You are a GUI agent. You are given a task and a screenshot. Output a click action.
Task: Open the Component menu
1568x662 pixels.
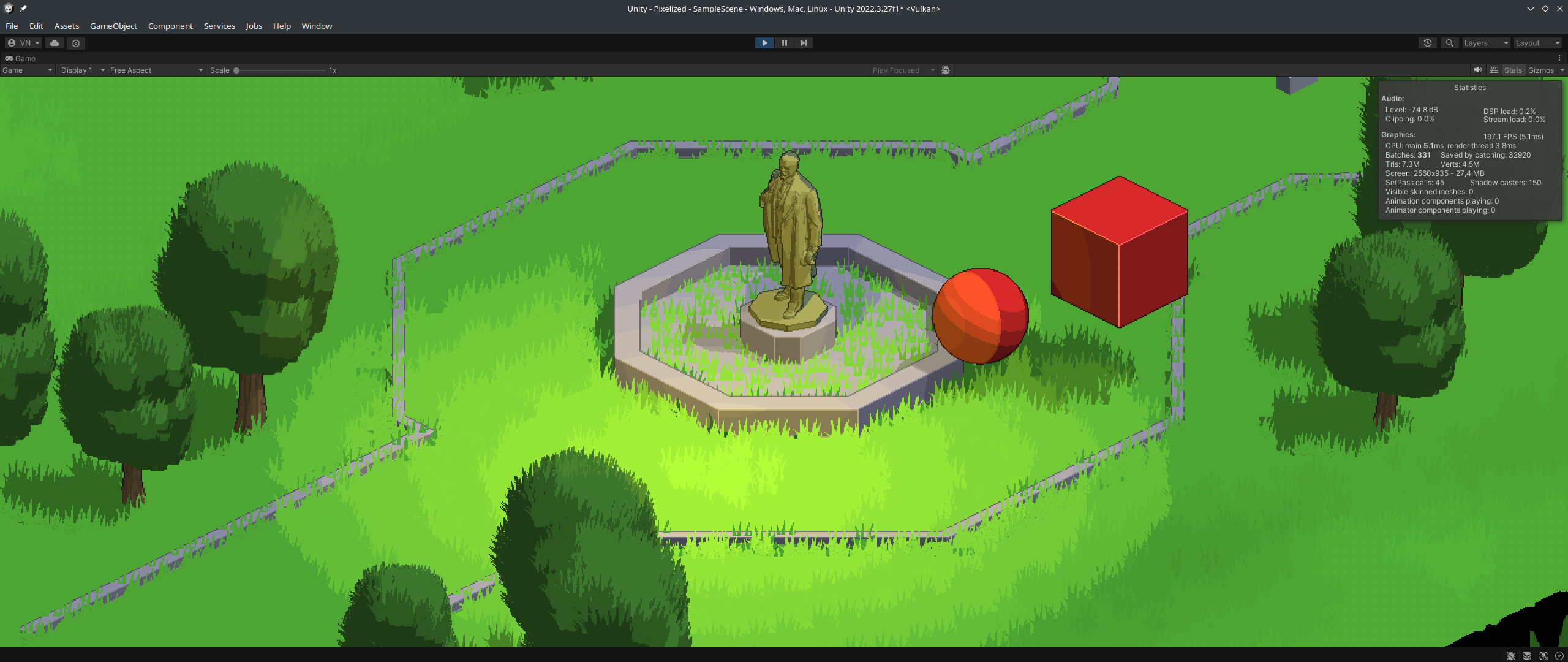click(x=170, y=26)
